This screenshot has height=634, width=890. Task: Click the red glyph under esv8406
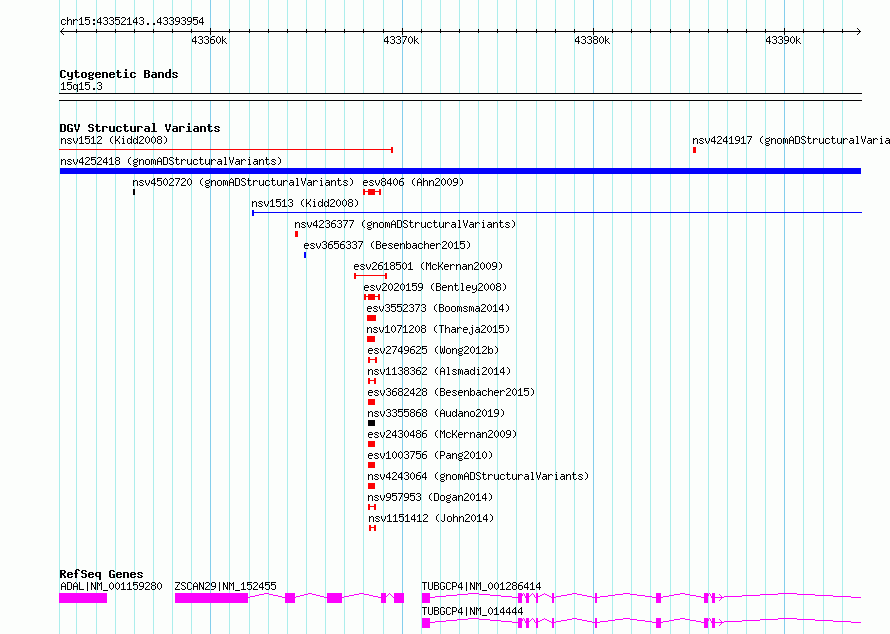(372, 192)
